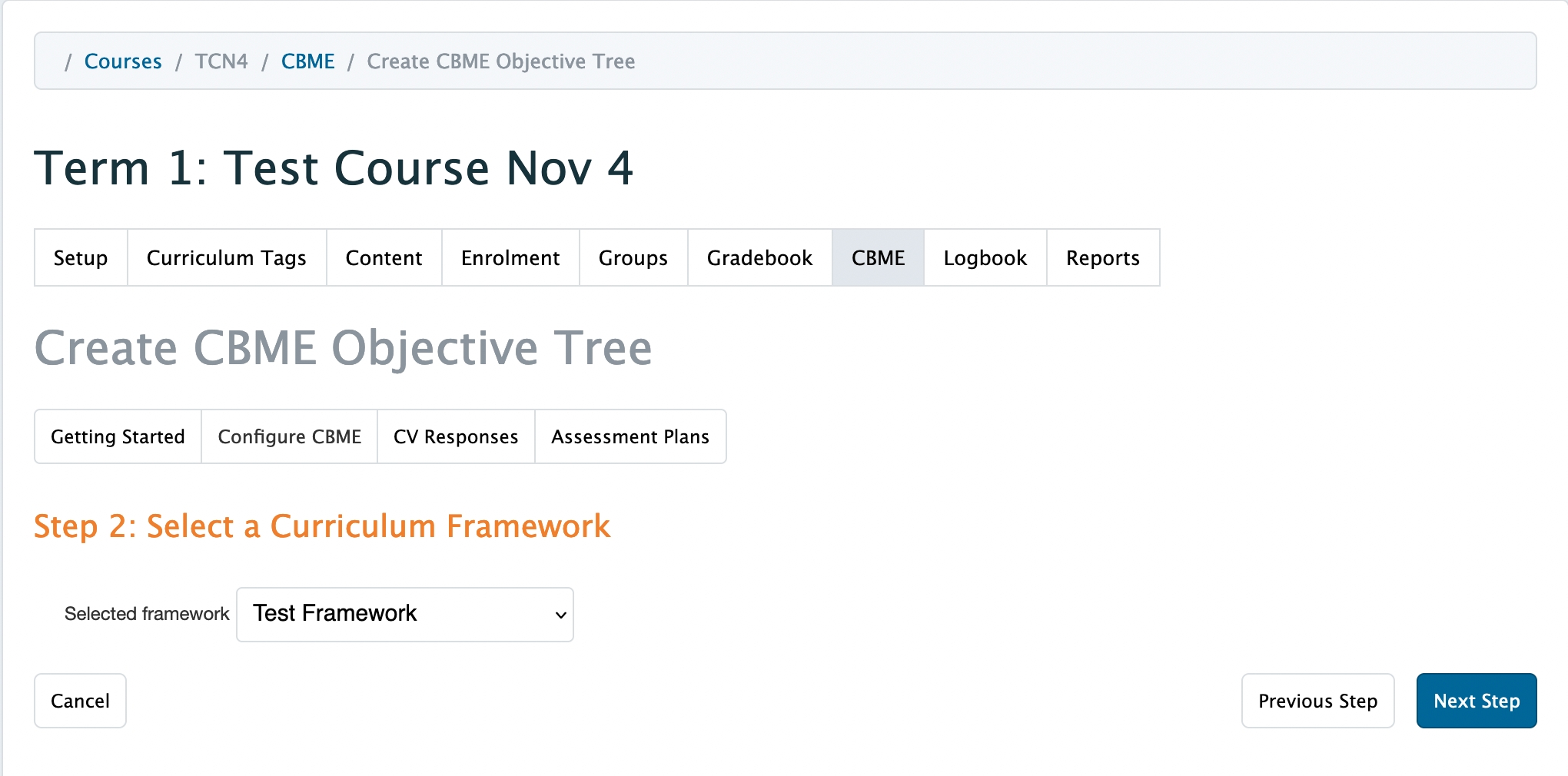Screen dimensions: 1568x776
Task: Go to the Groups tab
Action: [x=633, y=258]
